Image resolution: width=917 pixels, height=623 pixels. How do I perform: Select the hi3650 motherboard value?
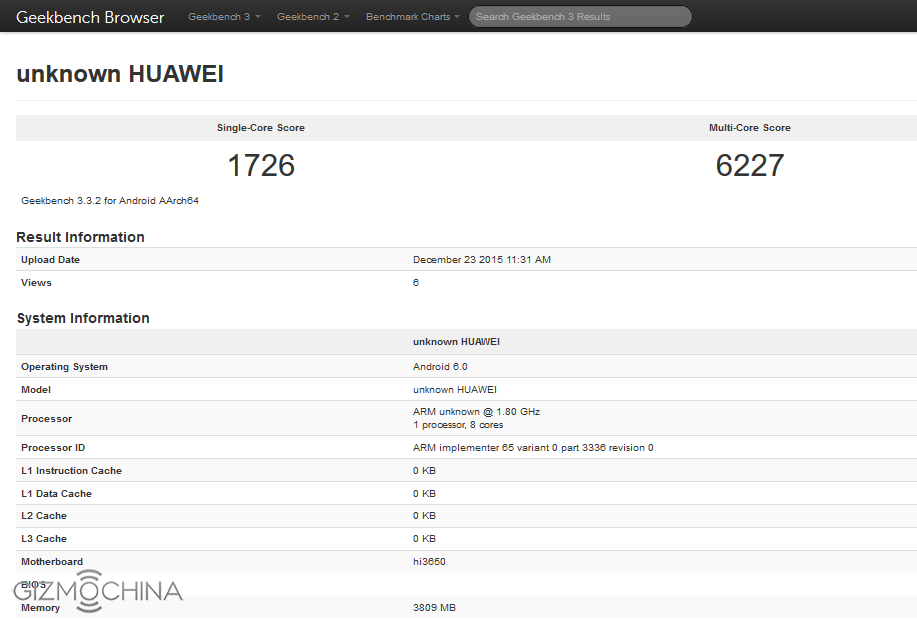pos(429,562)
